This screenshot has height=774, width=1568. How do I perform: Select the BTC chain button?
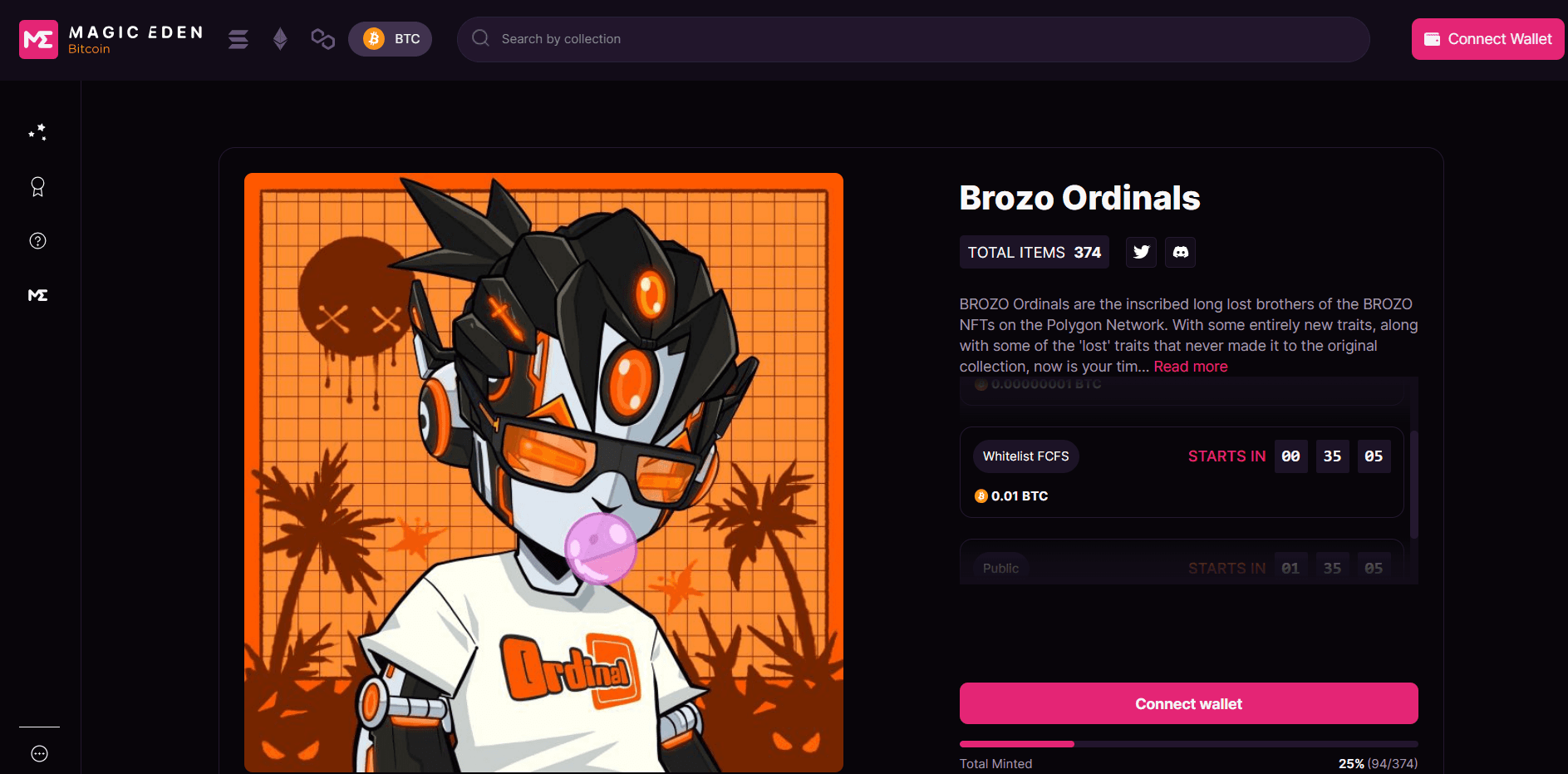(390, 39)
